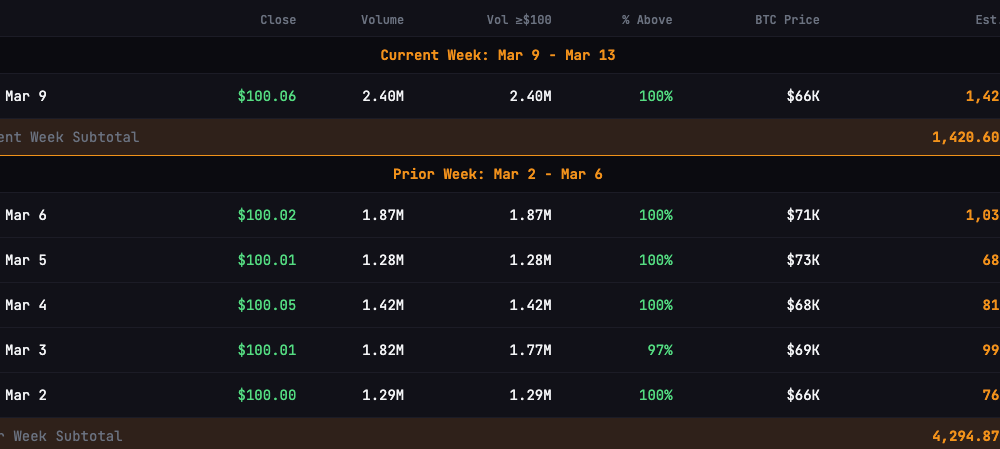
Task: Select the $73K BTC price cell
Action: (803, 260)
